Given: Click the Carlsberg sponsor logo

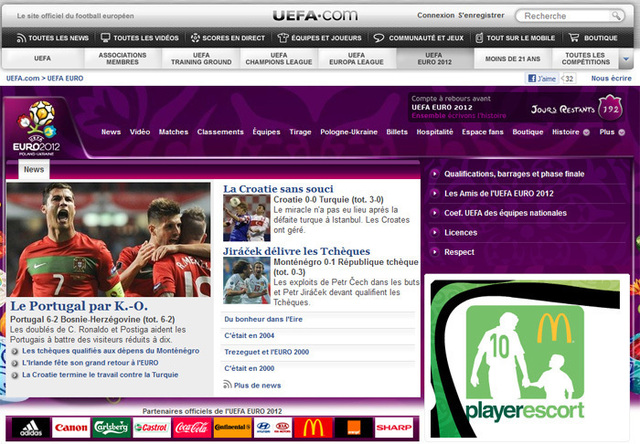Looking at the screenshot, I should pyautogui.click(x=108, y=428).
